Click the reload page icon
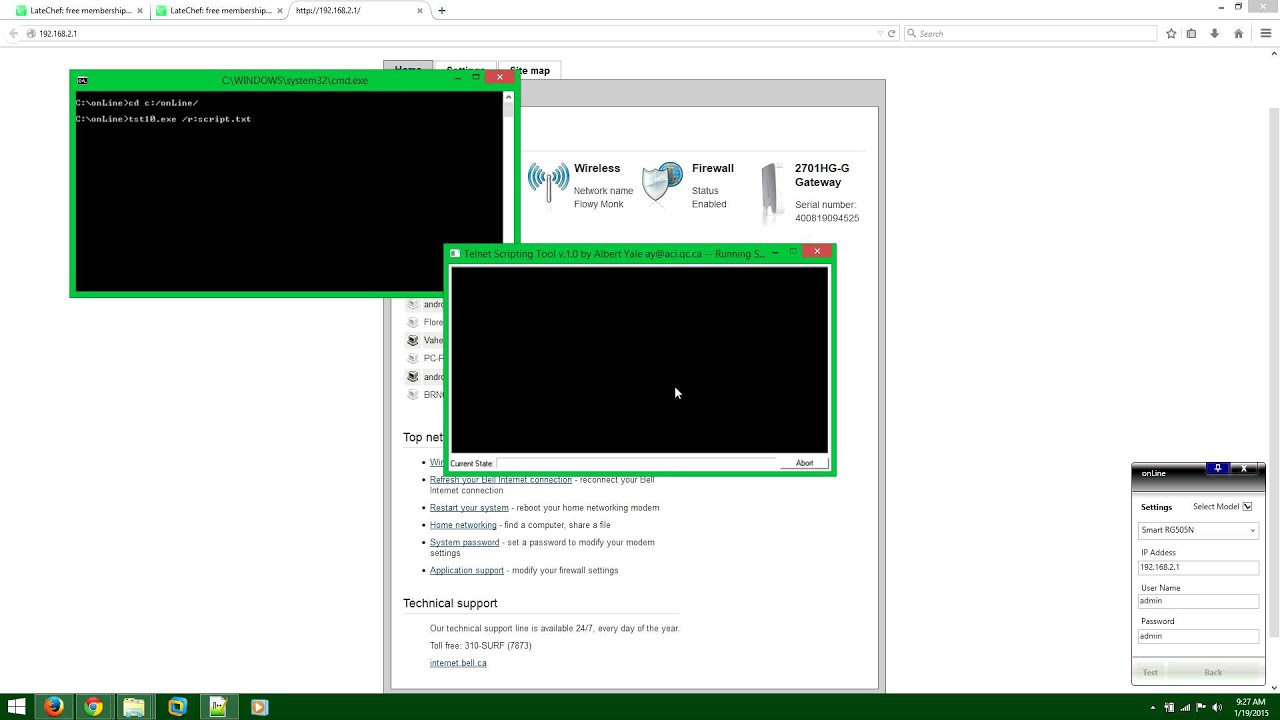 pos(891,33)
